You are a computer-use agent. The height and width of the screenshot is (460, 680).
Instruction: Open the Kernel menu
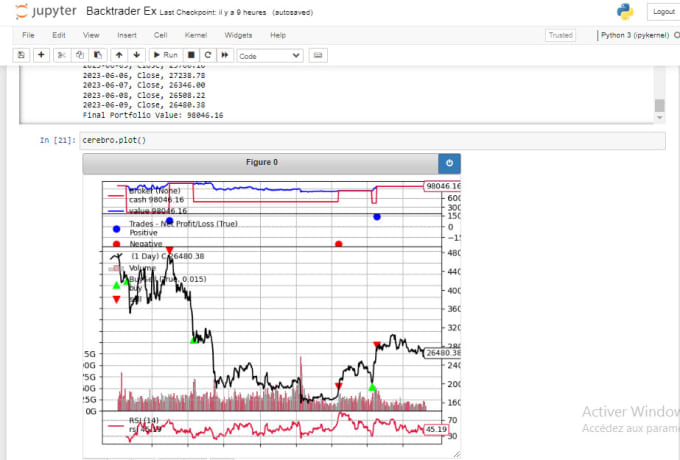(196, 35)
